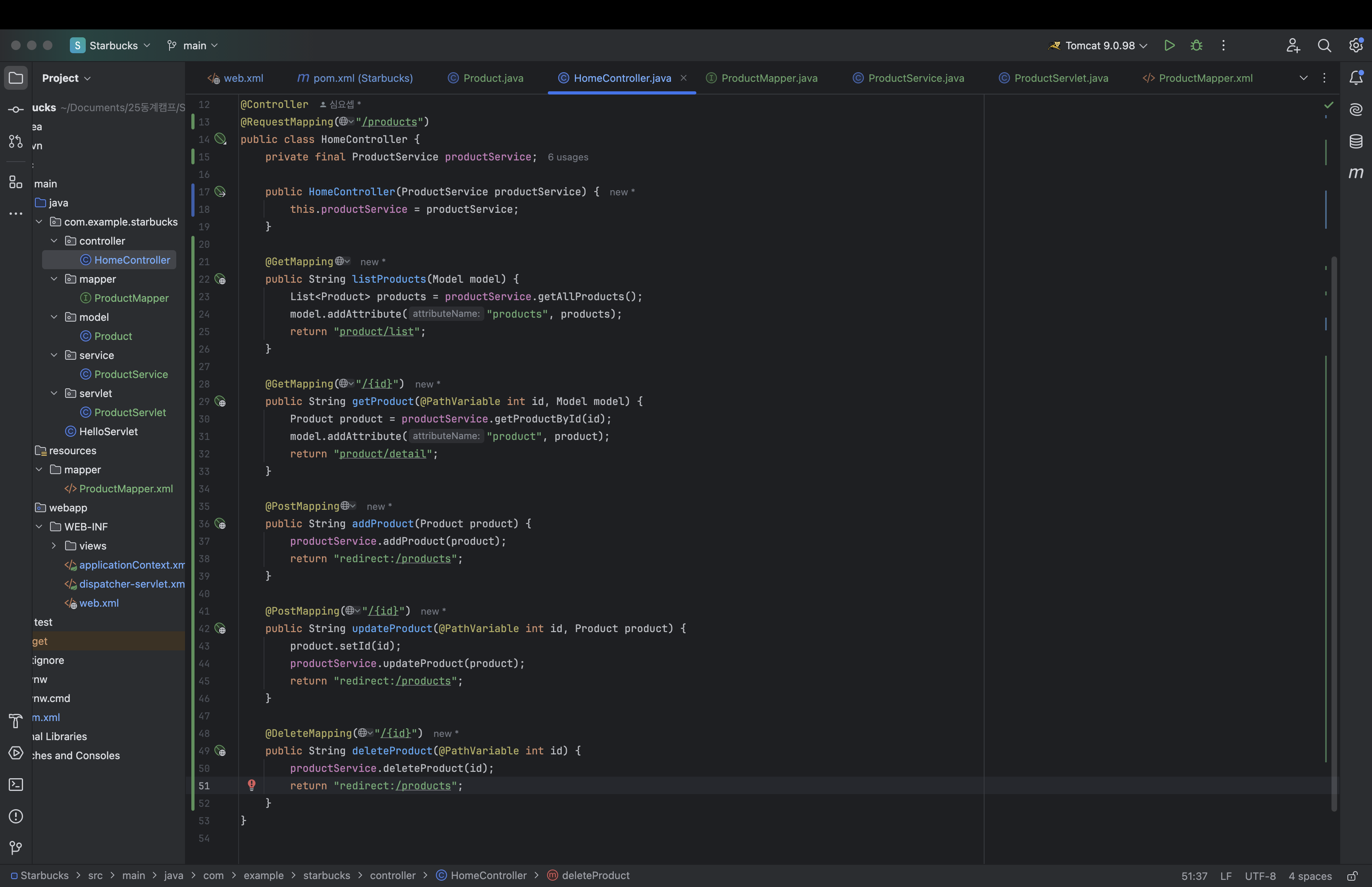Image resolution: width=1372 pixels, height=887 pixels.
Task: Open the main branch dropdown
Action: [x=192, y=45]
